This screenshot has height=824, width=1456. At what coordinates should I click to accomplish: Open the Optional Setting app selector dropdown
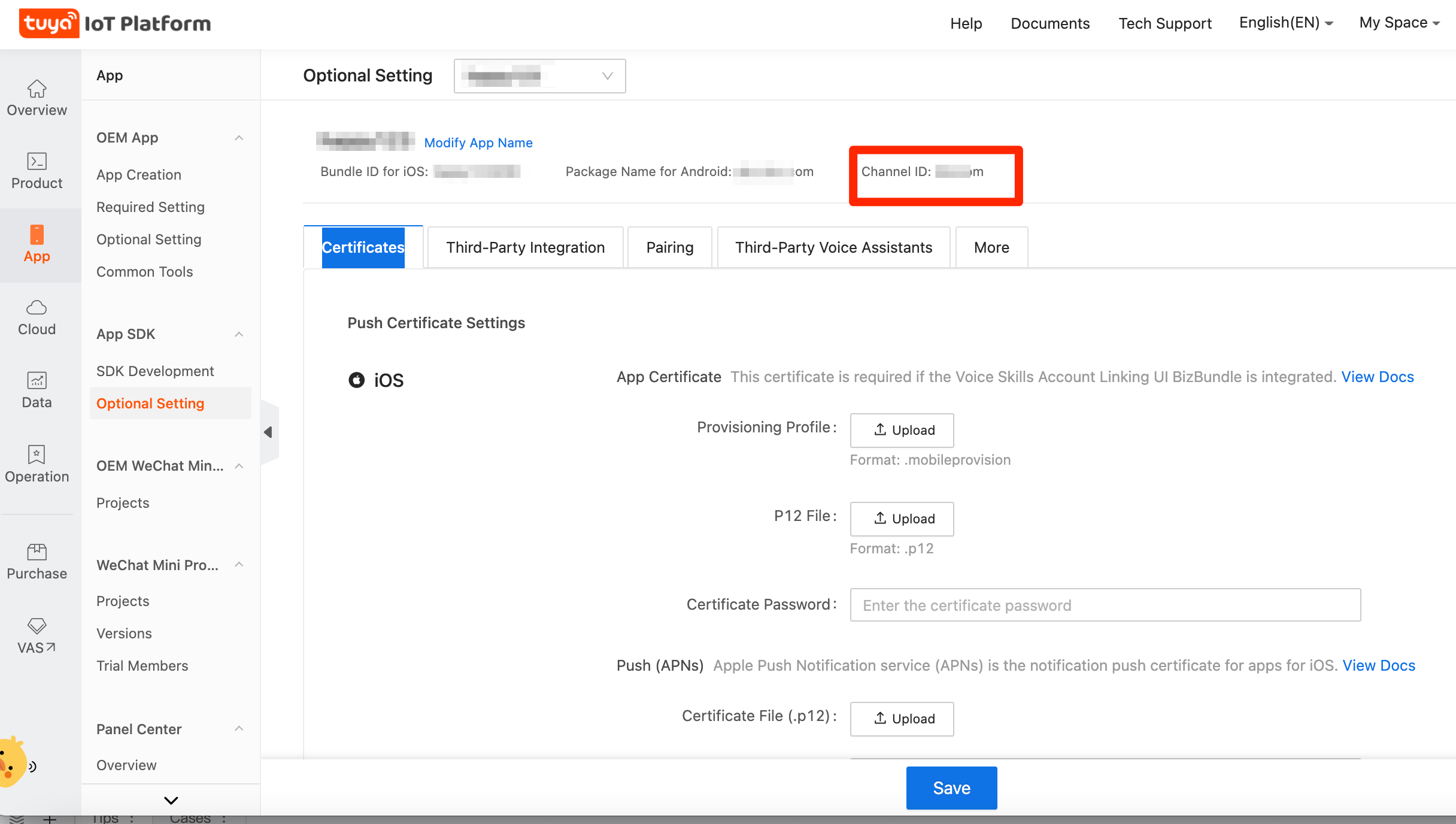click(x=538, y=75)
